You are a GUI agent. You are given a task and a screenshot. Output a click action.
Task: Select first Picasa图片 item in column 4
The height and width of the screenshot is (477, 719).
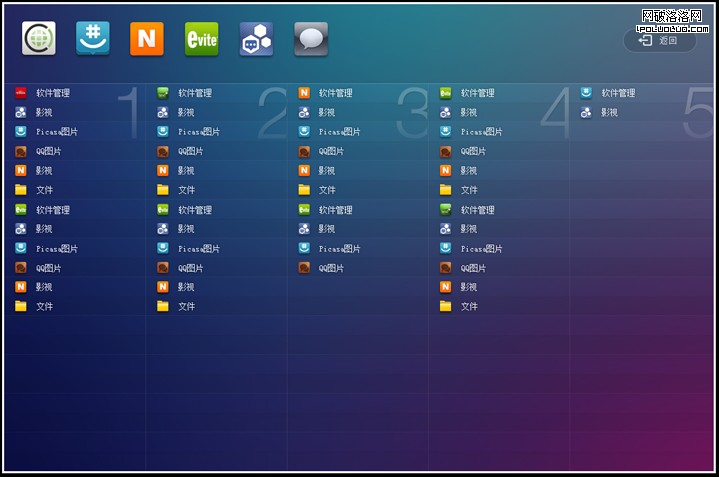[x=475, y=132]
